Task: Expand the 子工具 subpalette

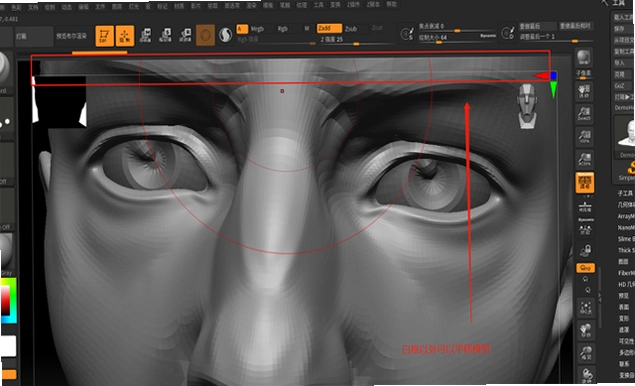Action: click(x=626, y=194)
